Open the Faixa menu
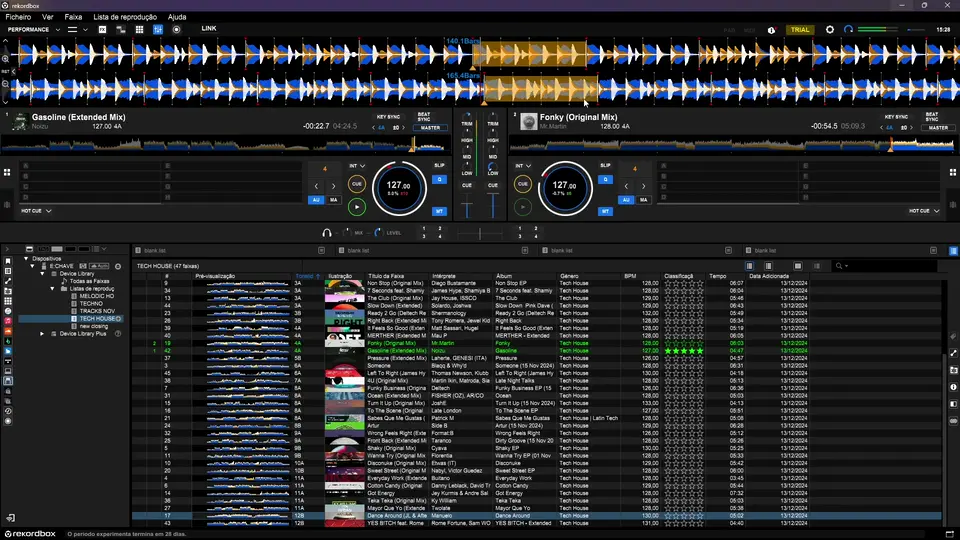The height and width of the screenshot is (540, 960). pos(73,17)
